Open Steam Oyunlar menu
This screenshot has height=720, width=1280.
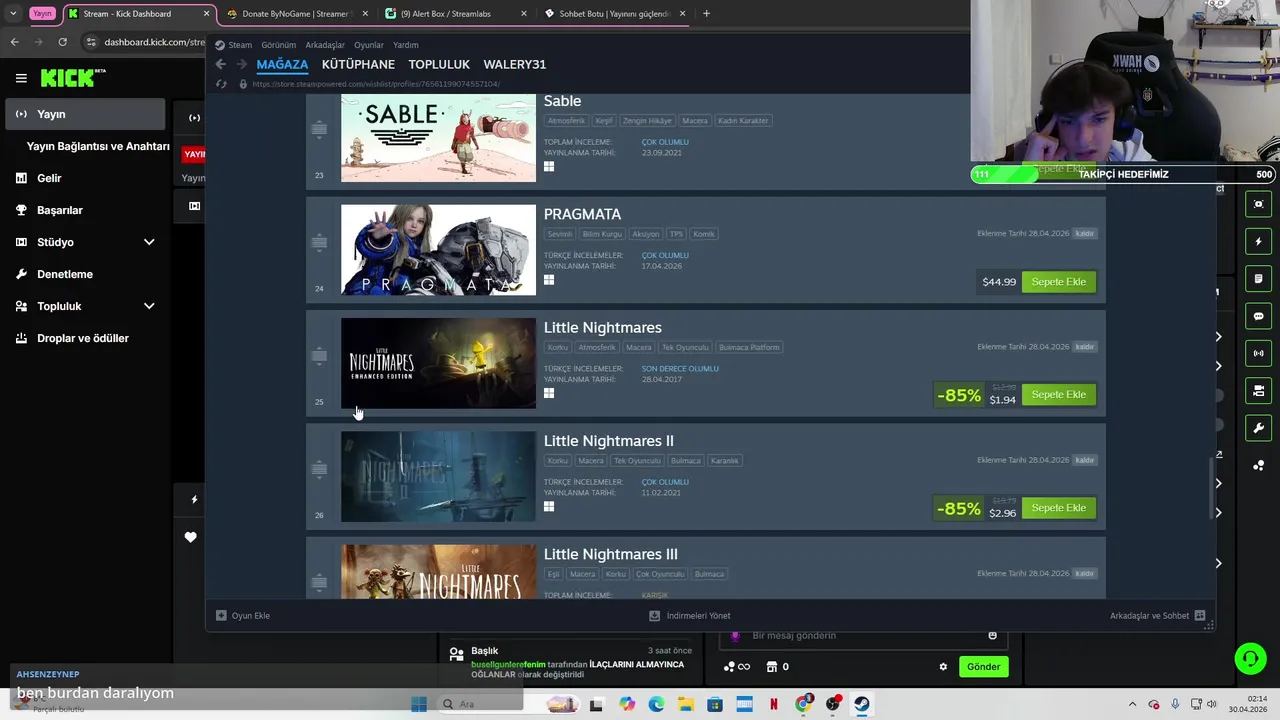369,45
